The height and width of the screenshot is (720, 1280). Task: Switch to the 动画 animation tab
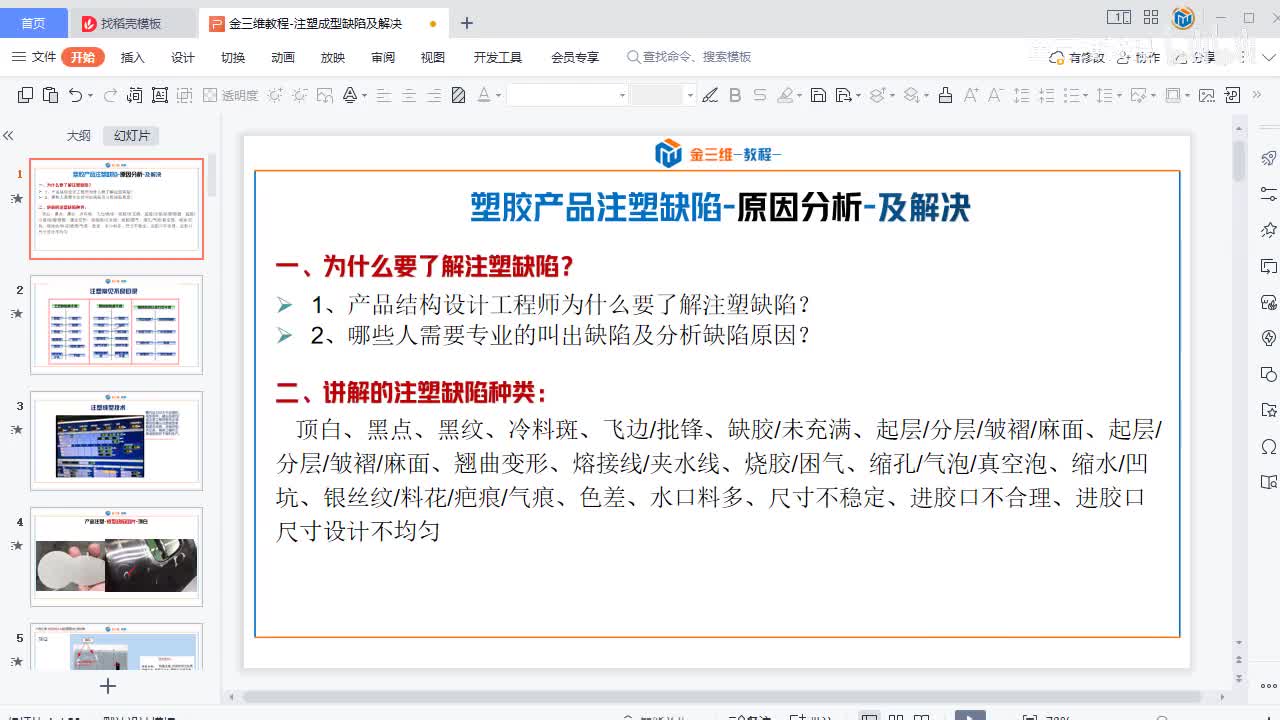[283, 57]
